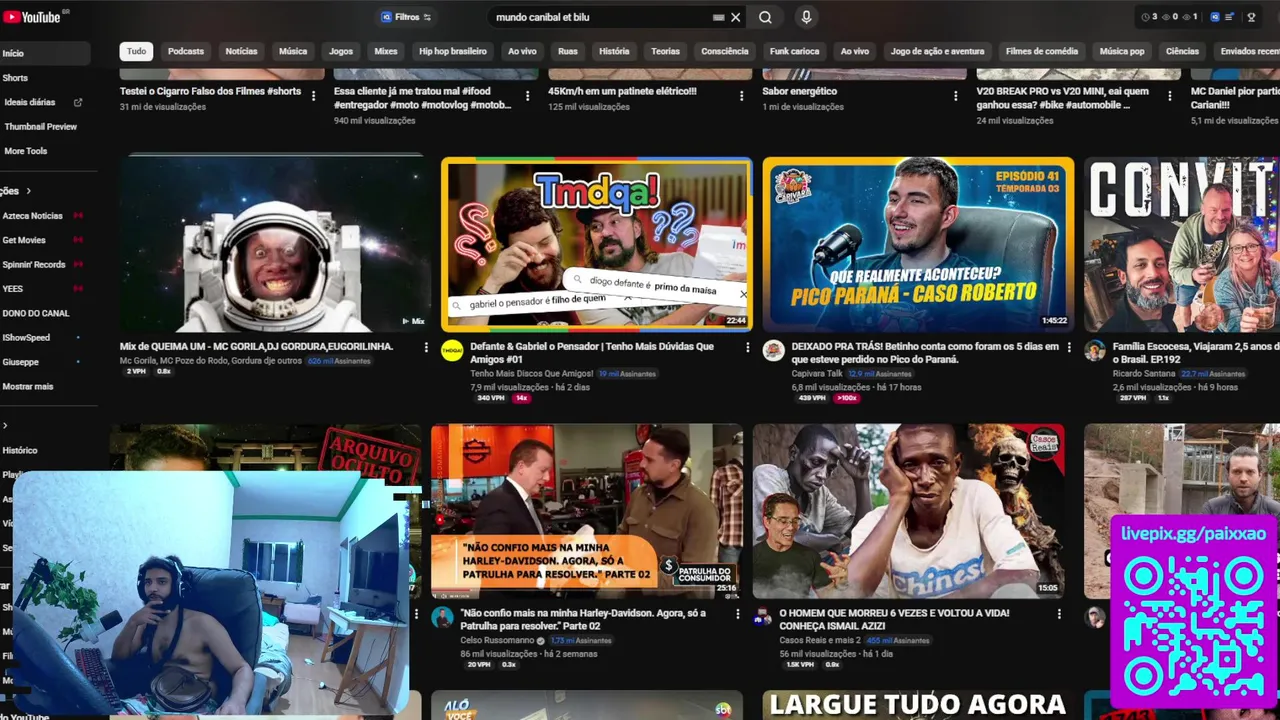Expand the Inscrições section chevron in sidebar
Image resolution: width=1280 pixels, height=720 pixels.
click(28, 191)
